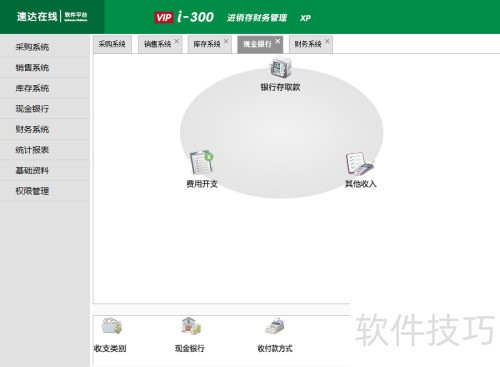Open the 费用开支 clipboard icon
This screenshot has width=500, height=367.
[x=201, y=162]
